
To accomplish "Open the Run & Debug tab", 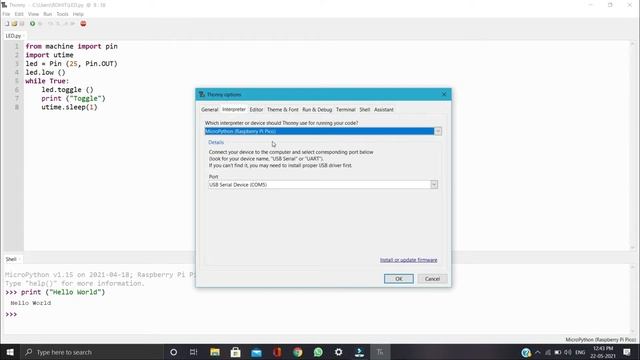I will click(317, 109).
